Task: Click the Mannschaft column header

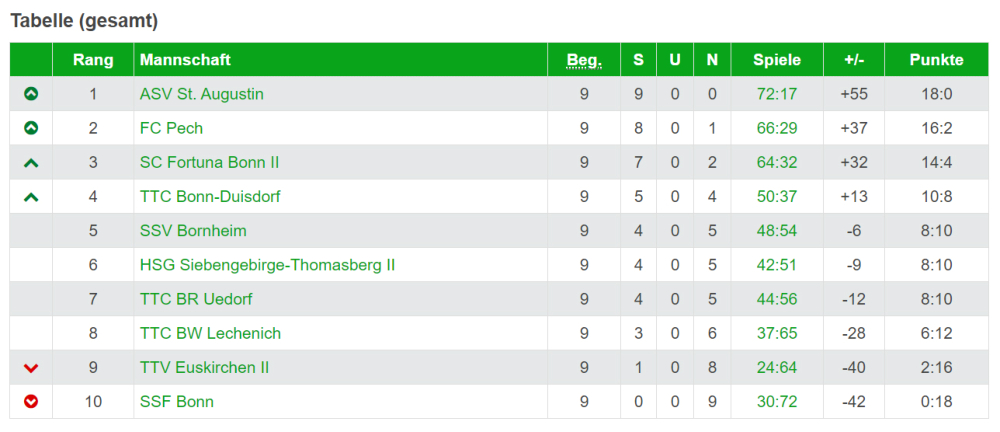Action: 185,60
